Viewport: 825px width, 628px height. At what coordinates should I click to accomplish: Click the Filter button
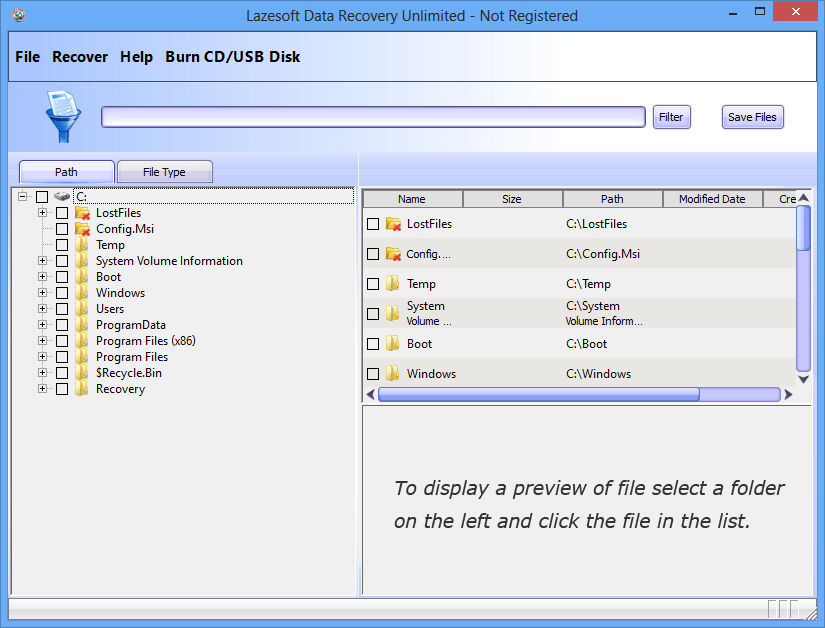tap(671, 116)
